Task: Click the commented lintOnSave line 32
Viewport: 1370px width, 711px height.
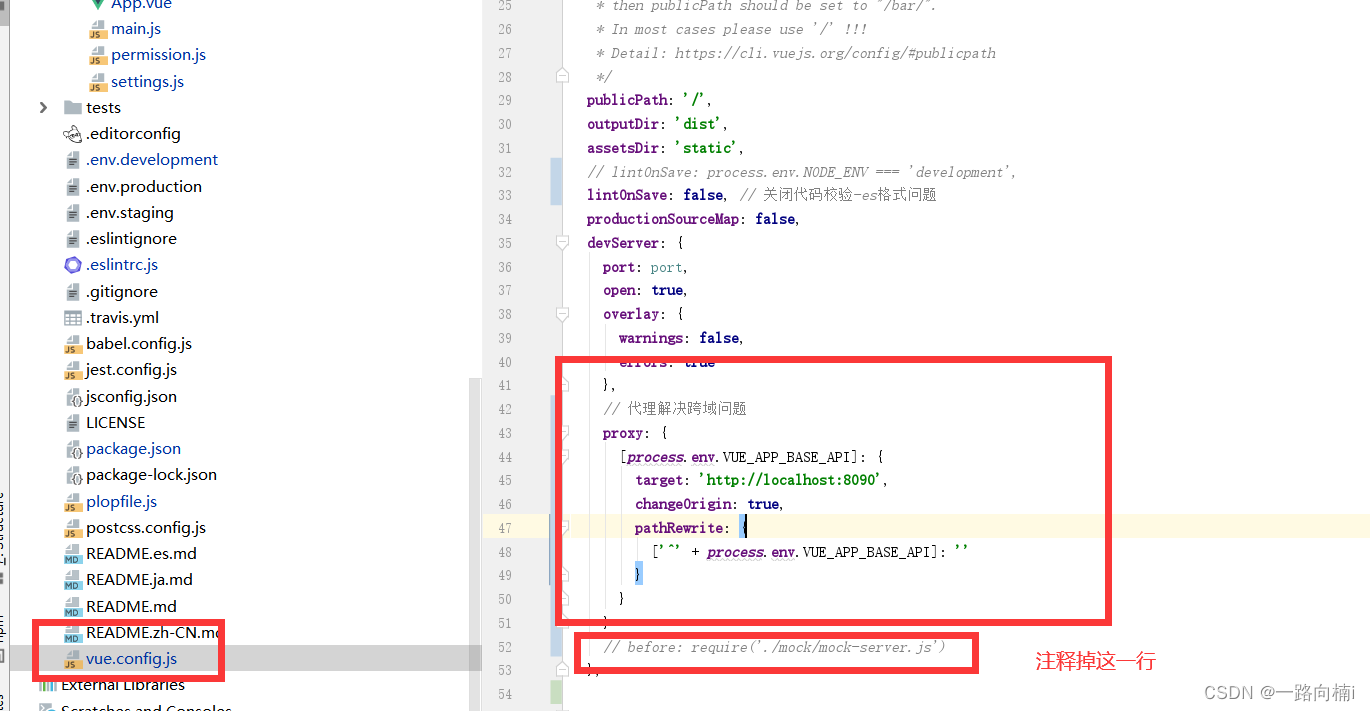Action: 802,172
